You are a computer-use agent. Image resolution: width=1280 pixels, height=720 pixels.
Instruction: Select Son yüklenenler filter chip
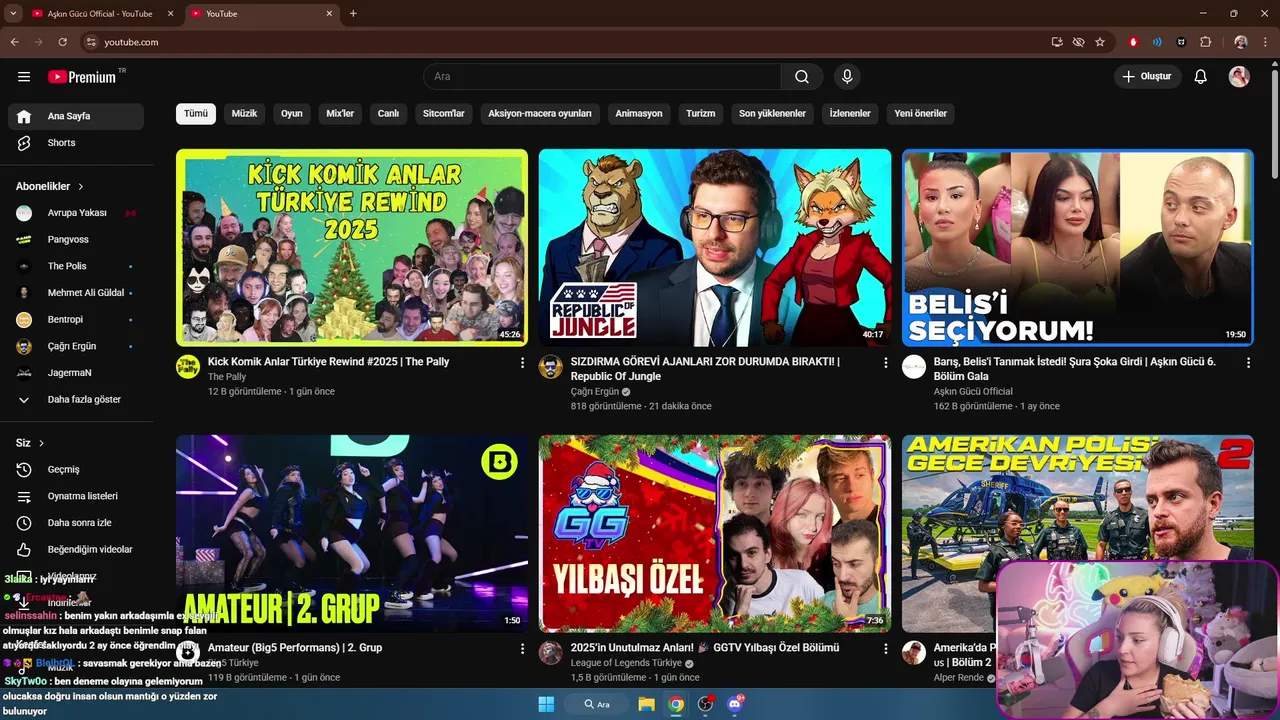(x=772, y=114)
